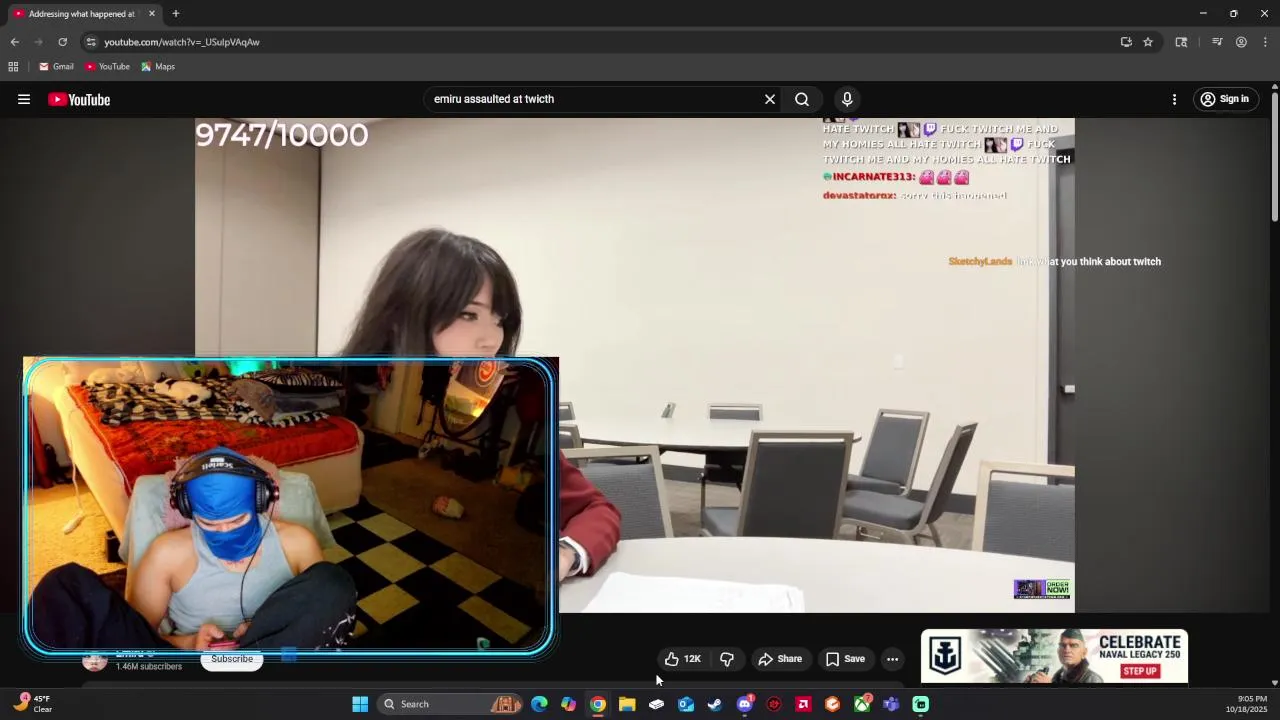
Task: Open the weather widget showing 45°F
Action: click(34, 704)
